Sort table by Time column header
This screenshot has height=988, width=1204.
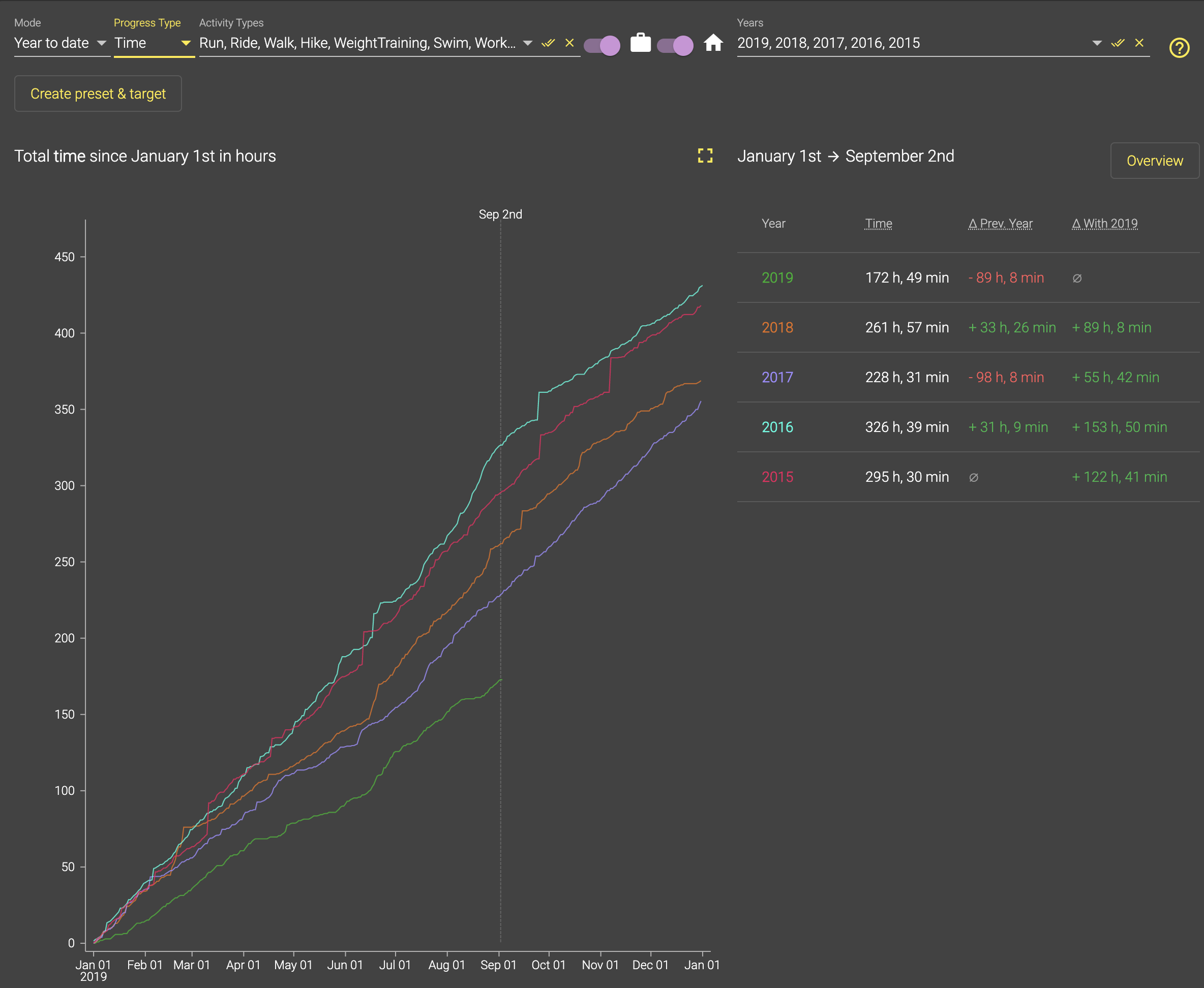pyautogui.click(x=879, y=224)
